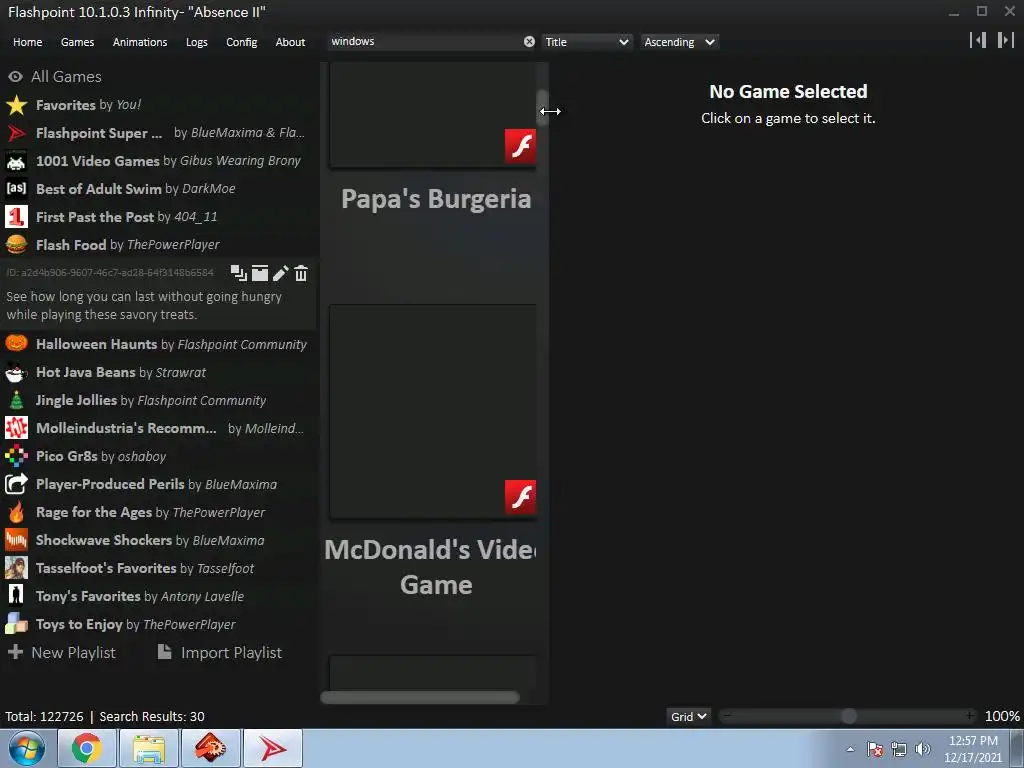
Task: Click the Molleindustria playlist icon
Action: click(16, 428)
